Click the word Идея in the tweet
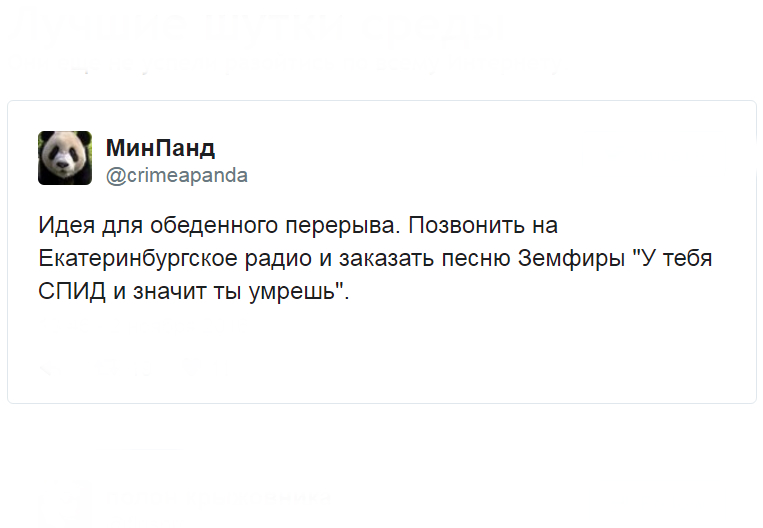The image size is (763, 528). [x=66, y=225]
